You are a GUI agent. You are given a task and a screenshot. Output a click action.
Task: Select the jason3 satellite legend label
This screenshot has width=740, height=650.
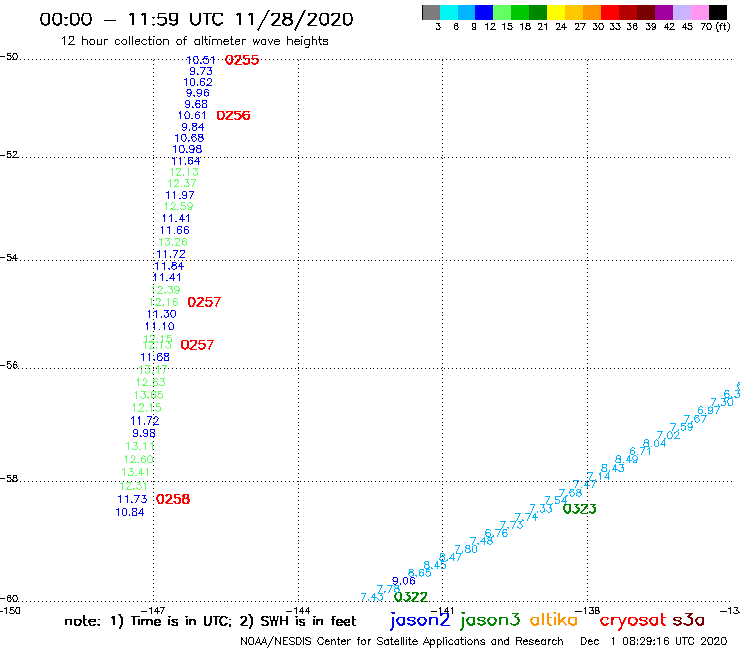click(x=490, y=621)
